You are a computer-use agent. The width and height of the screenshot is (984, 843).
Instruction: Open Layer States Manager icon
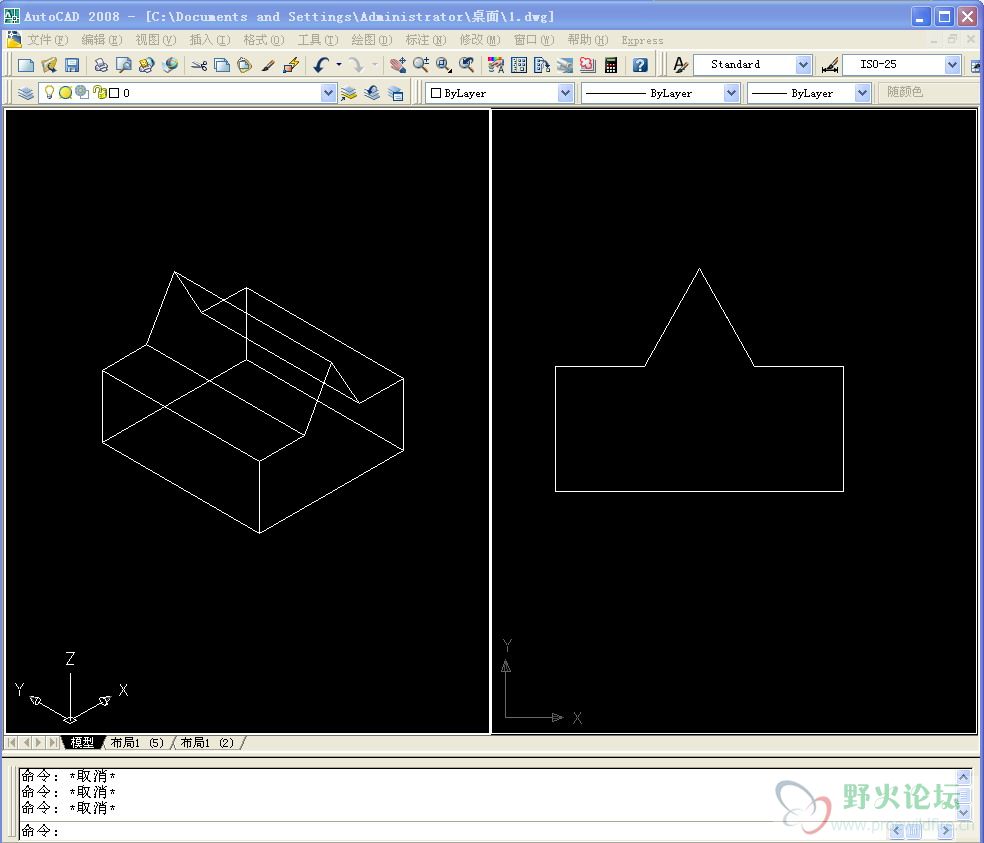coord(395,93)
